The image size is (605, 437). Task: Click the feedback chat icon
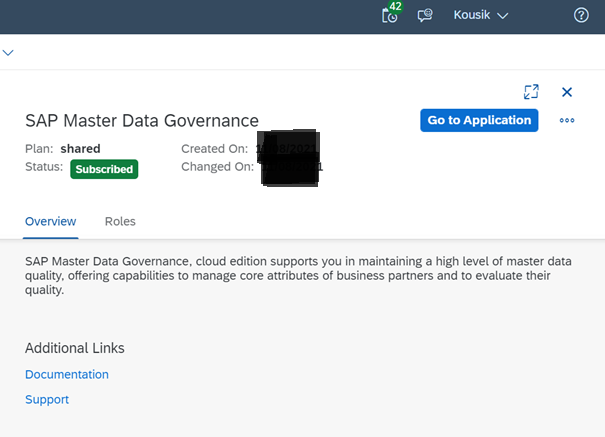click(425, 15)
